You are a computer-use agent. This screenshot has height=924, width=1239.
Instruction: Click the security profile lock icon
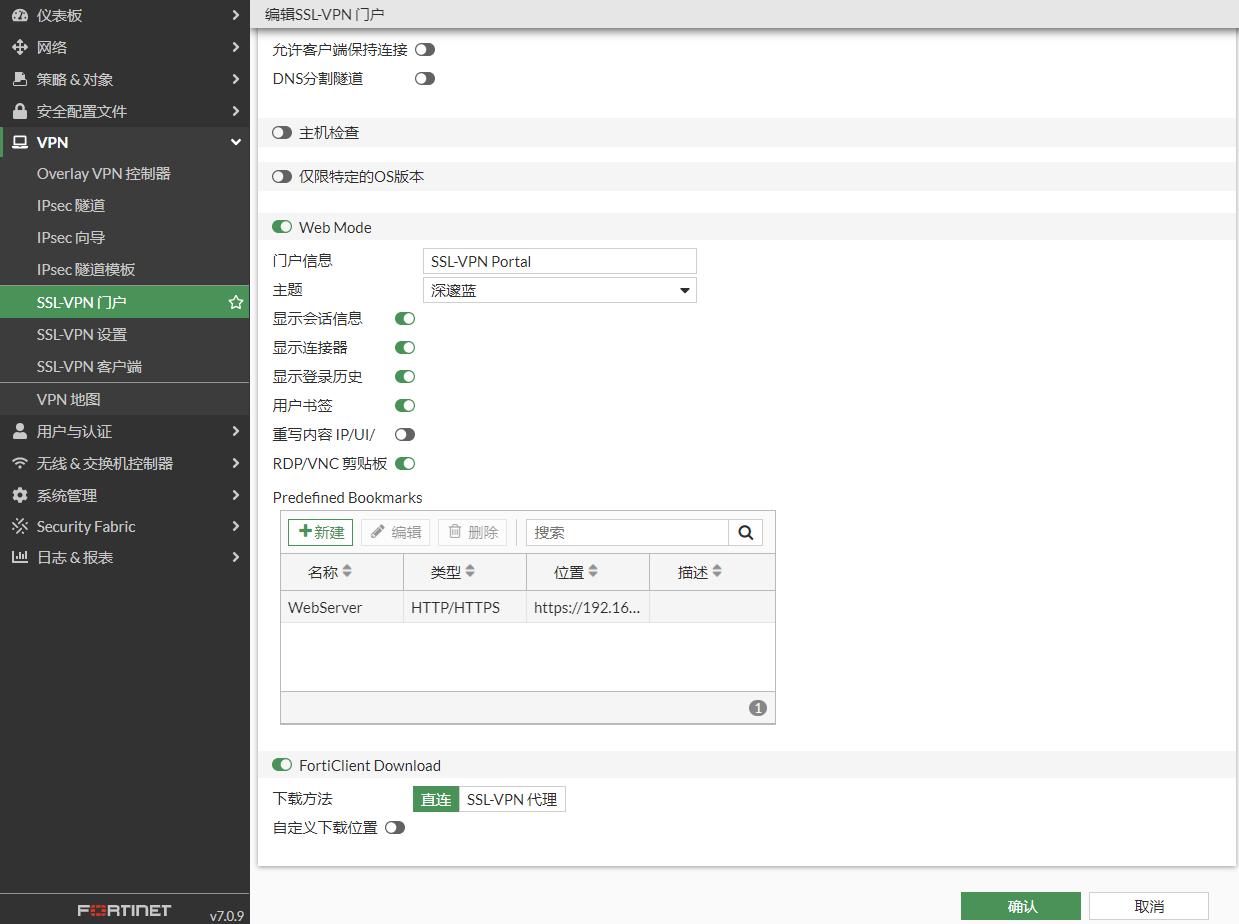point(19,111)
